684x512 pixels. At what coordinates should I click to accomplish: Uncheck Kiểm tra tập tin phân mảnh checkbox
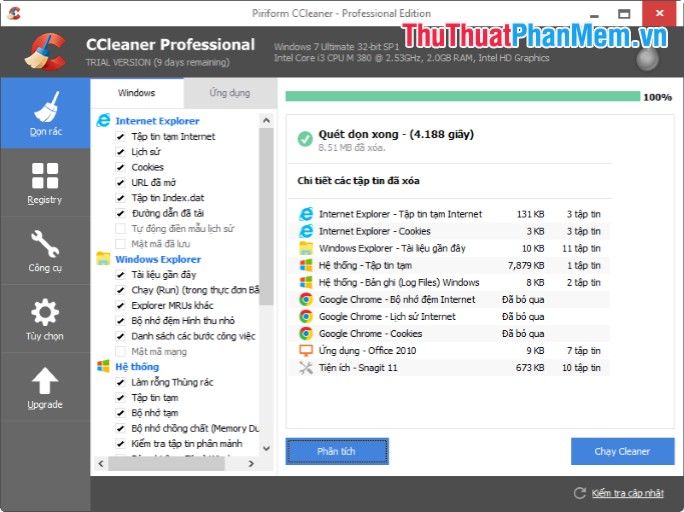[x=120, y=444]
